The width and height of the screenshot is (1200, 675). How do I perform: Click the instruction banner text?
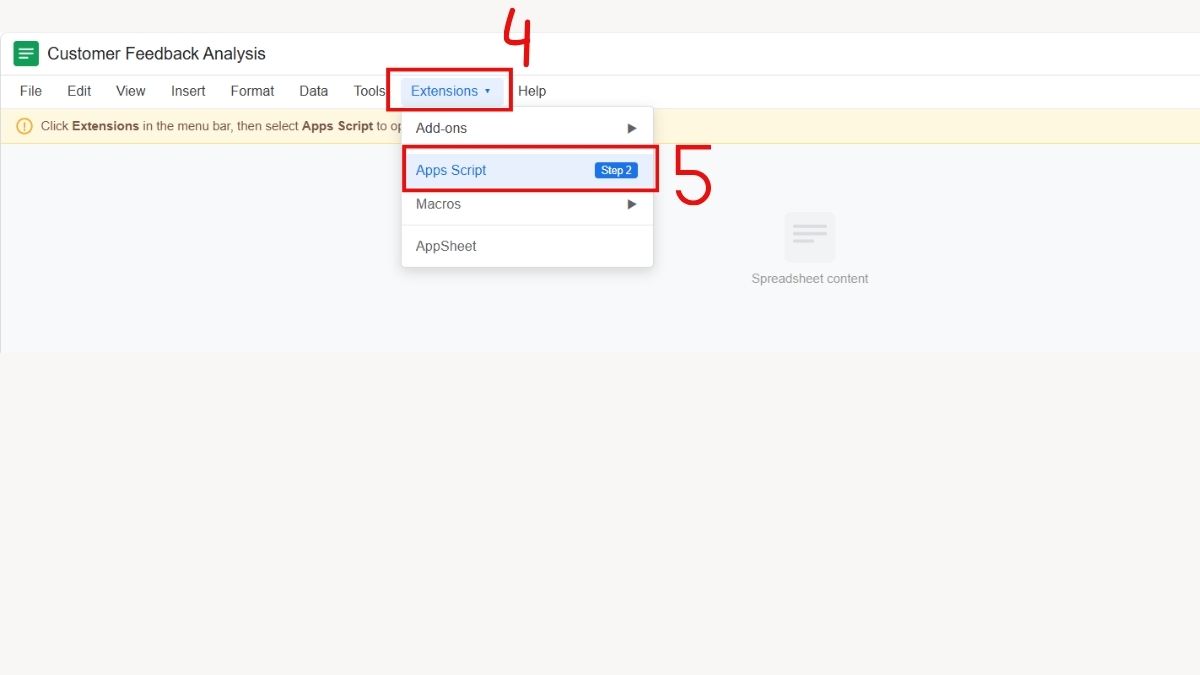[x=220, y=127]
